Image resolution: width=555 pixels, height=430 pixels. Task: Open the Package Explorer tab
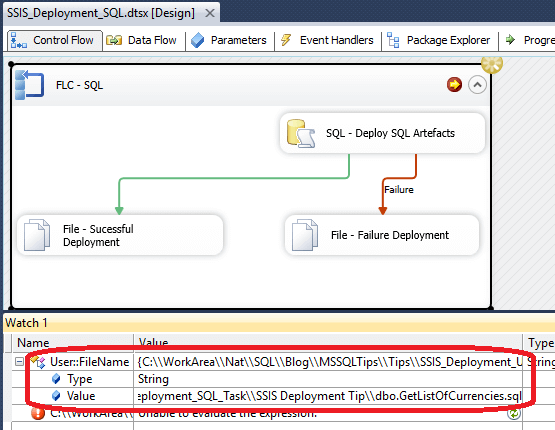[440, 40]
